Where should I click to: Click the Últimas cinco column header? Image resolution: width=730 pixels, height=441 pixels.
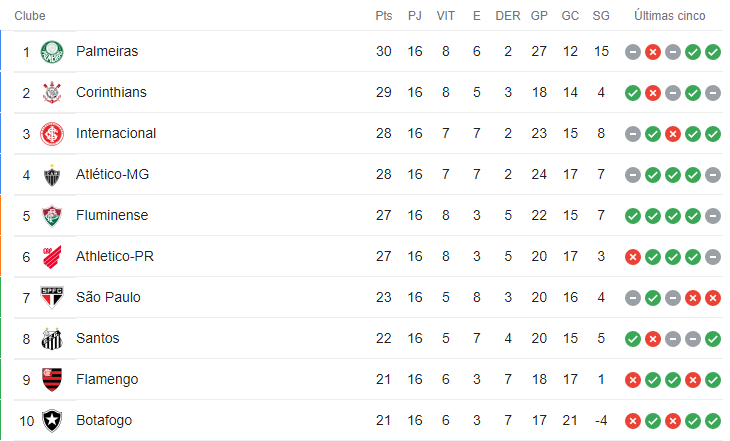click(669, 16)
